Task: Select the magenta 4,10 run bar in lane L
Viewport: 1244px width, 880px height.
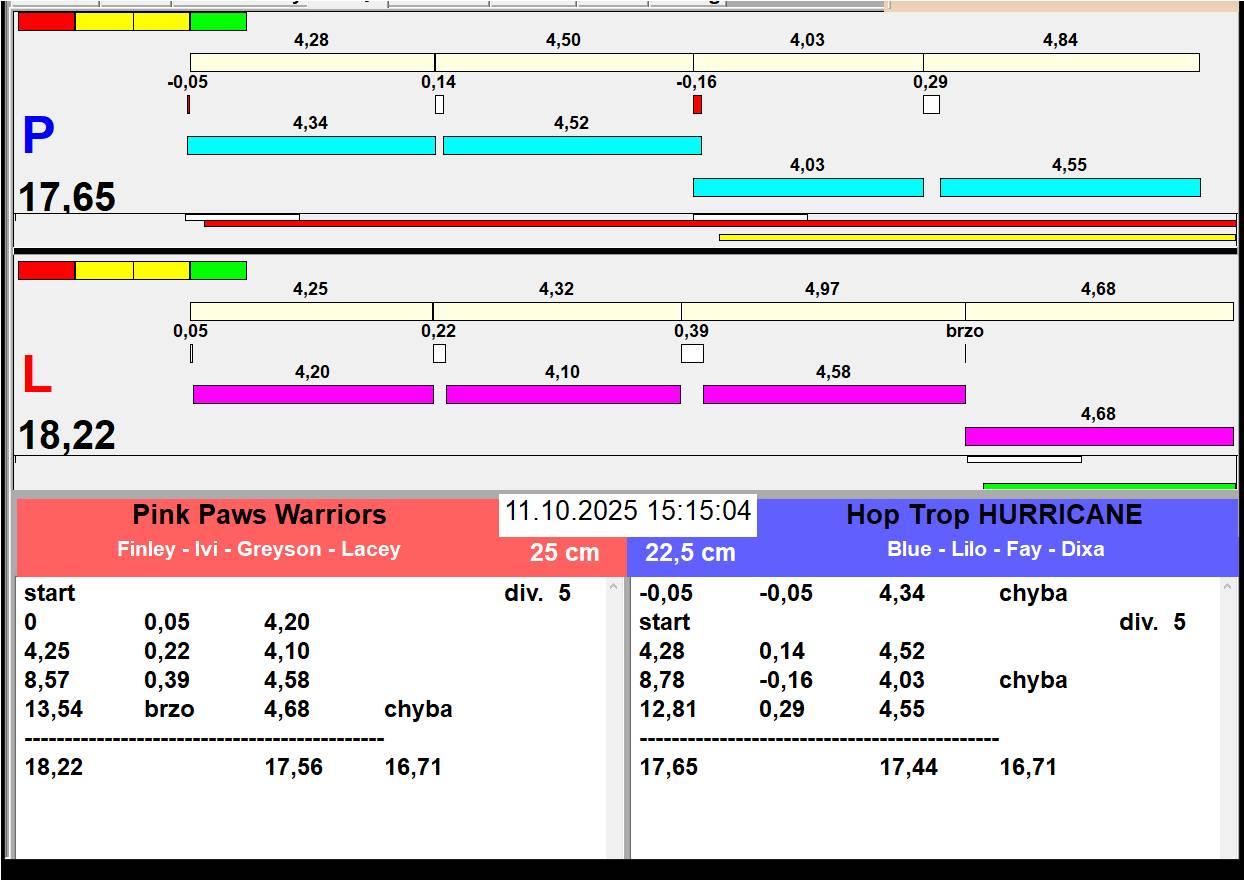Action: click(563, 394)
